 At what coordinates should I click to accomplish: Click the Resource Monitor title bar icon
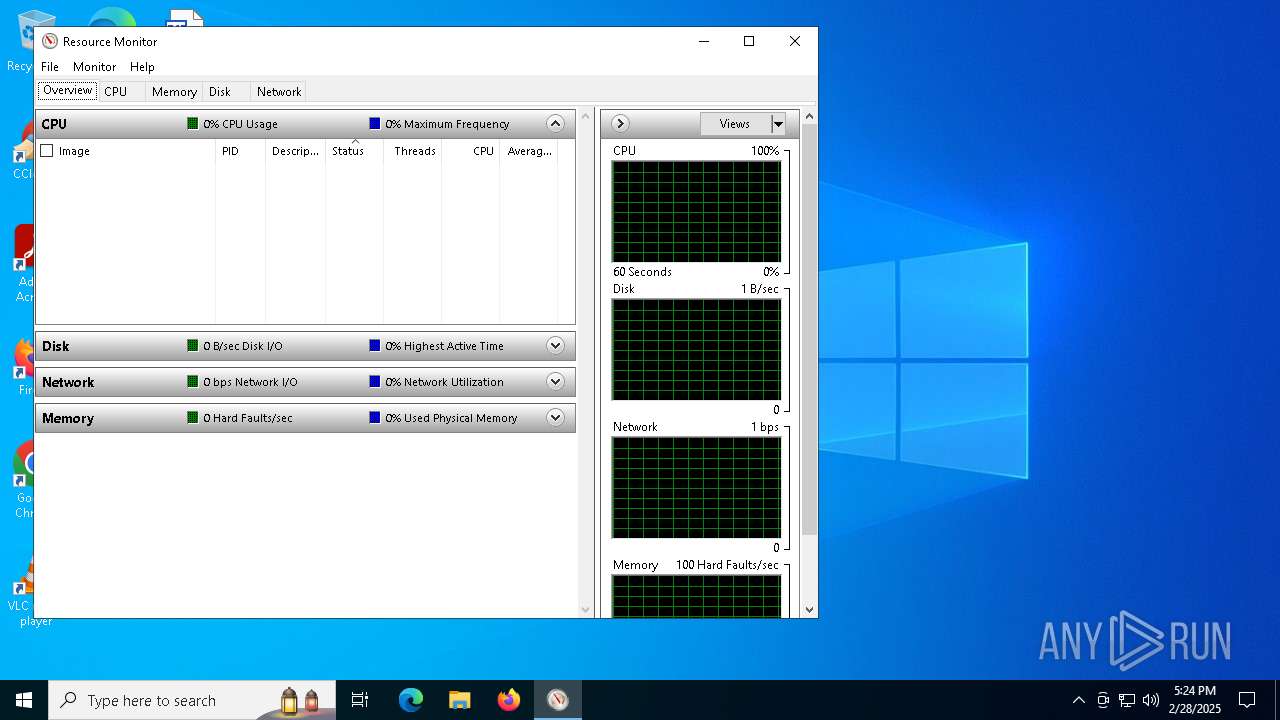tap(50, 41)
